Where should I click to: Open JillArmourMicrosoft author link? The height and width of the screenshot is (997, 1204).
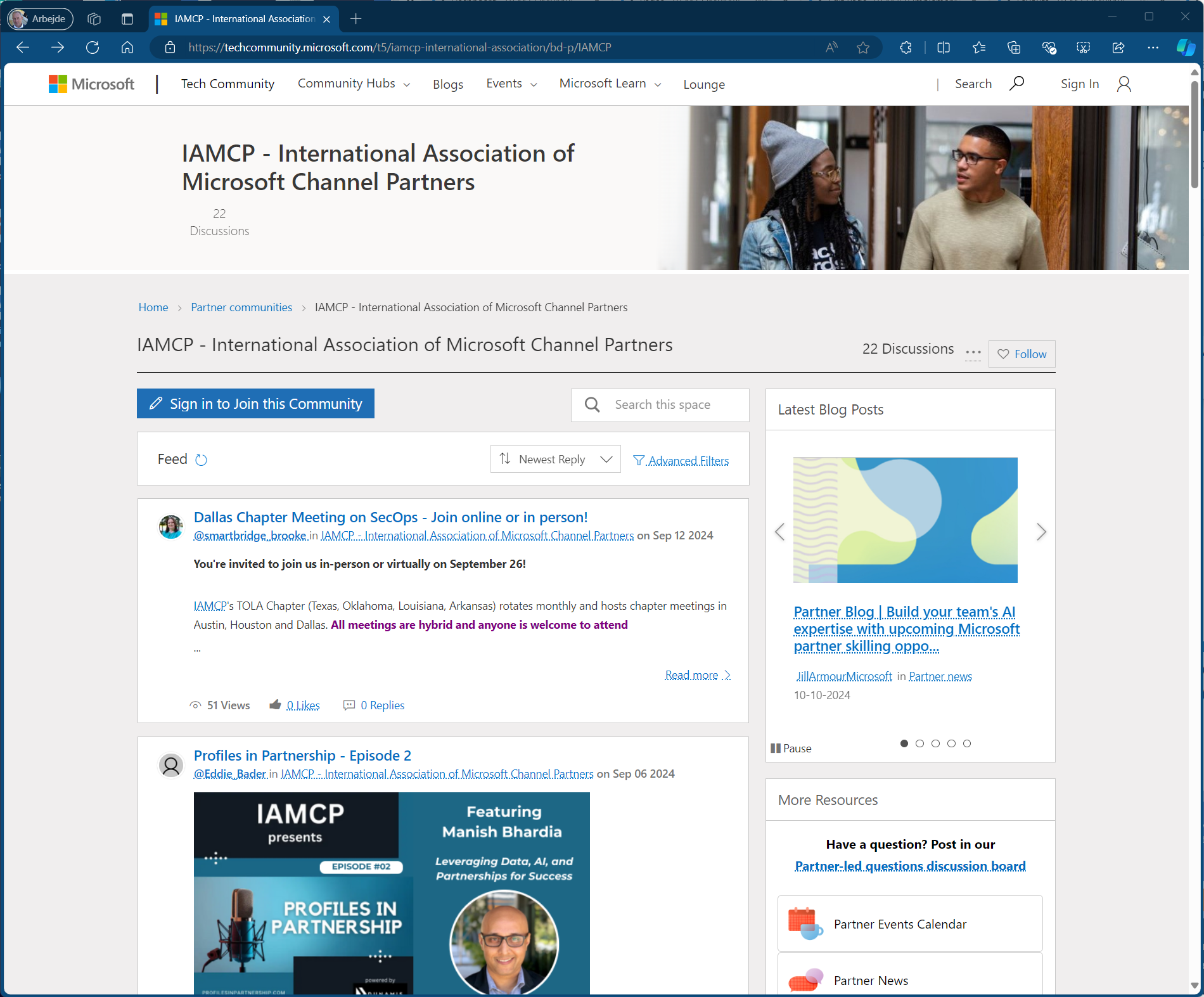844,676
